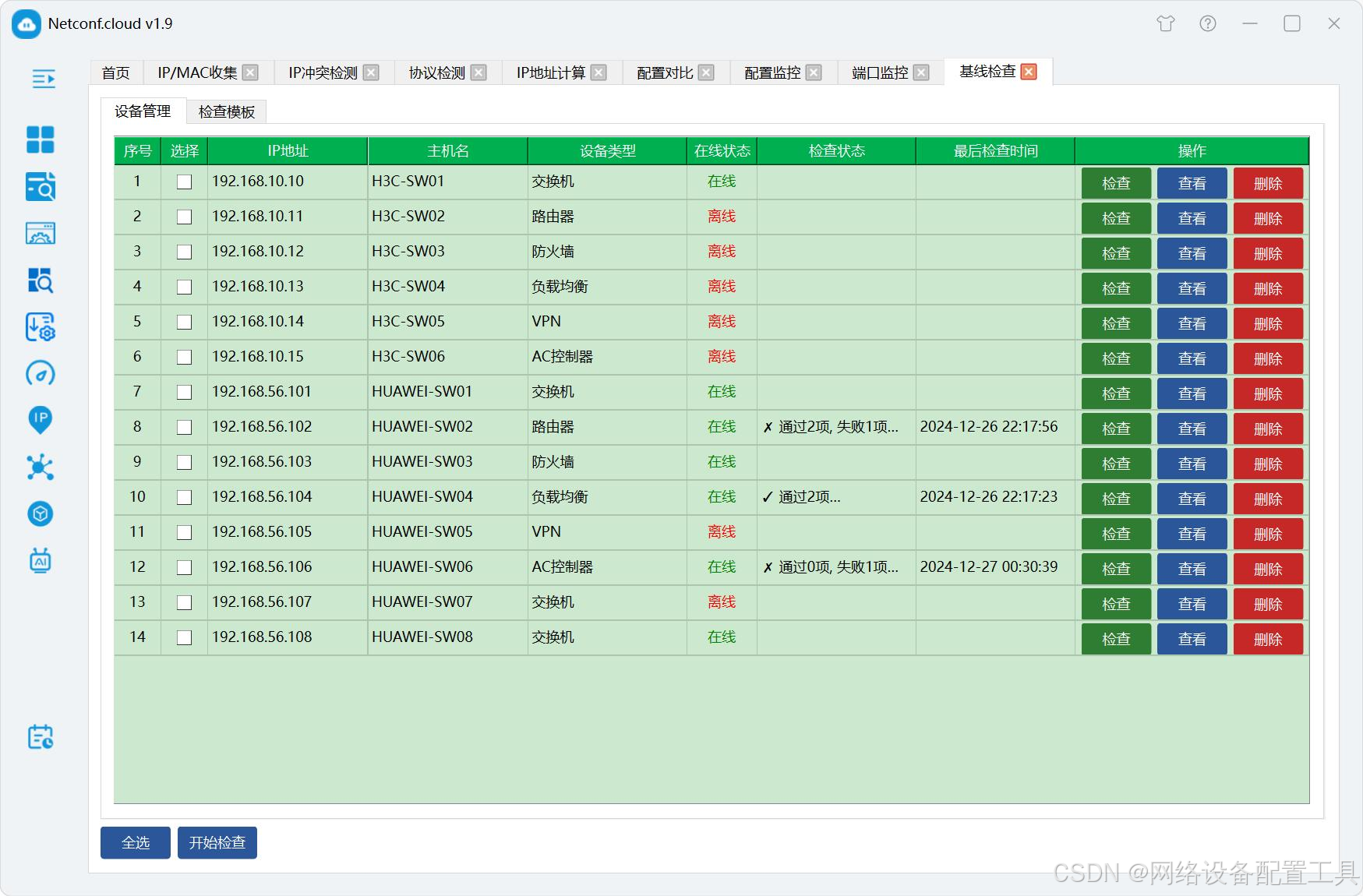Tick the checkbox for 192.168.56.102
This screenshot has width=1363, height=896.
(184, 427)
